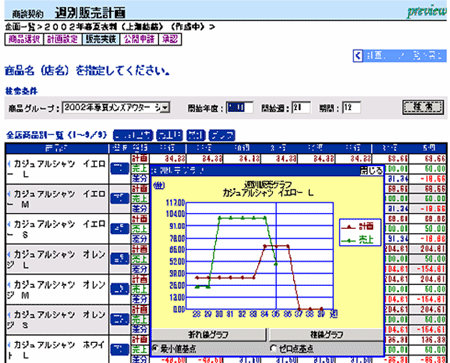Open the 商品選択 tab
The height and width of the screenshot is (363, 450).
[24, 39]
